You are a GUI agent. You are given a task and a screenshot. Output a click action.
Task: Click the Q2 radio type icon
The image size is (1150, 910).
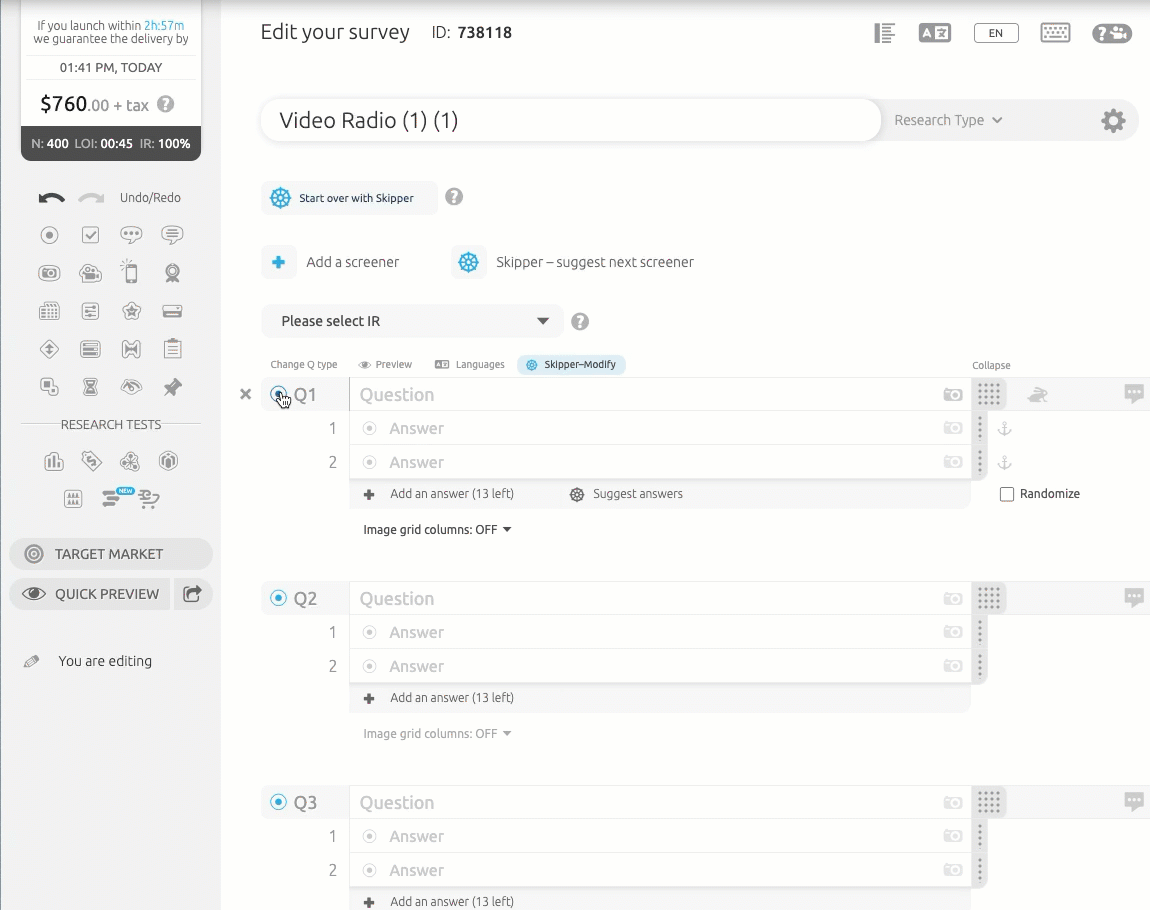pyautogui.click(x=278, y=599)
